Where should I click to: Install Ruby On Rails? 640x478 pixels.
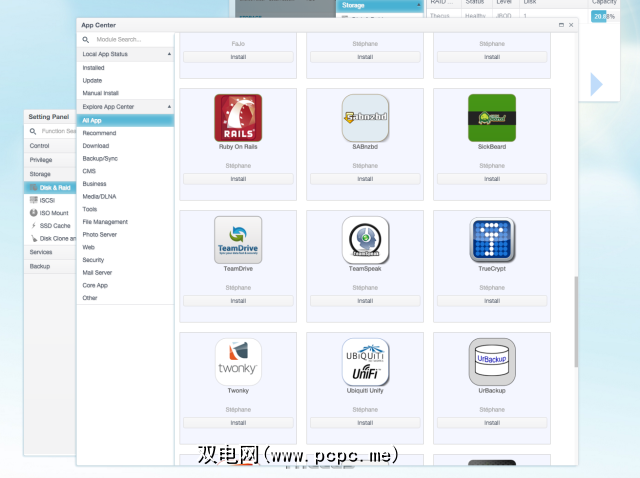pyautogui.click(x=238, y=179)
